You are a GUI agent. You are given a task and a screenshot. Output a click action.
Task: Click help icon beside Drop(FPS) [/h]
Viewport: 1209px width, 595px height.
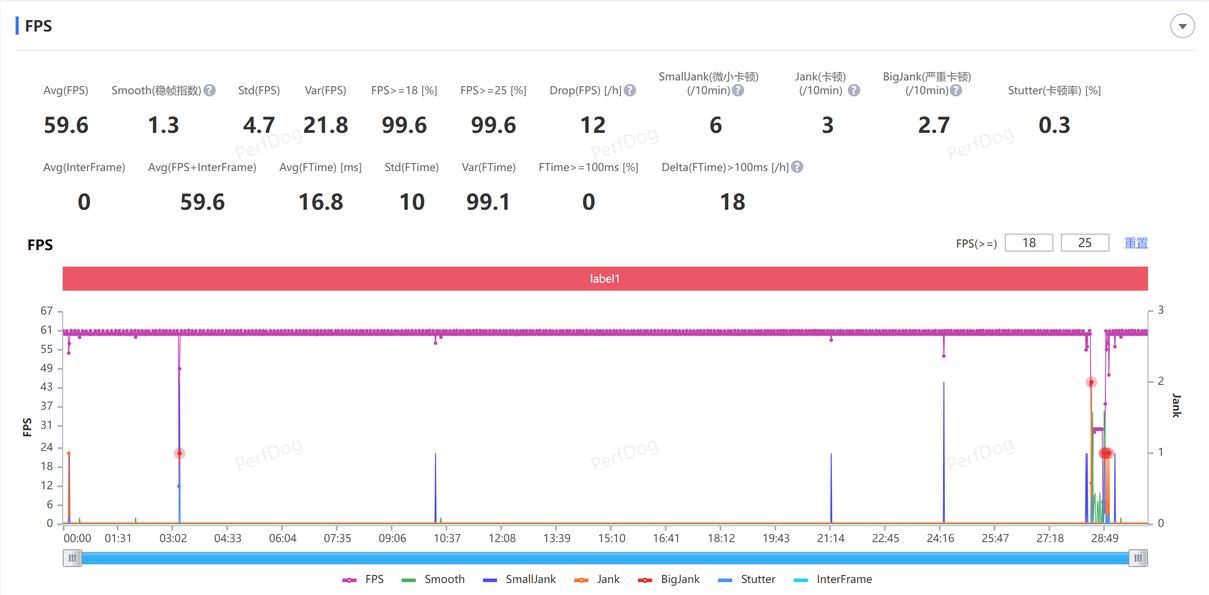[630, 90]
